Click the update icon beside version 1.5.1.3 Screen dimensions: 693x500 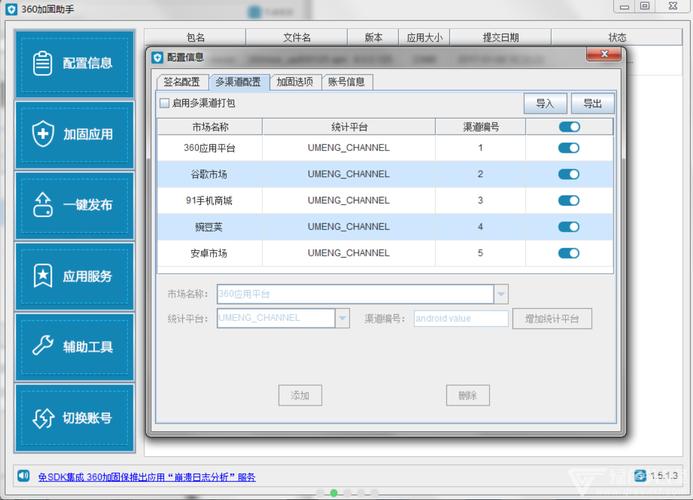coord(640,476)
